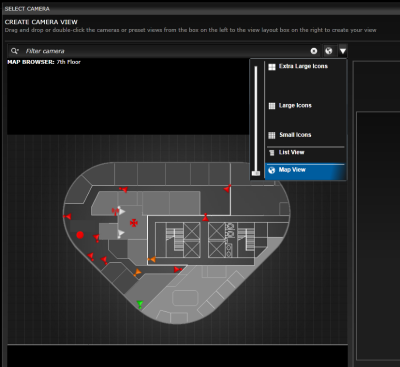Click the red camera on the far left edge
The width and height of the screenshot is (400, 367).
67,217
